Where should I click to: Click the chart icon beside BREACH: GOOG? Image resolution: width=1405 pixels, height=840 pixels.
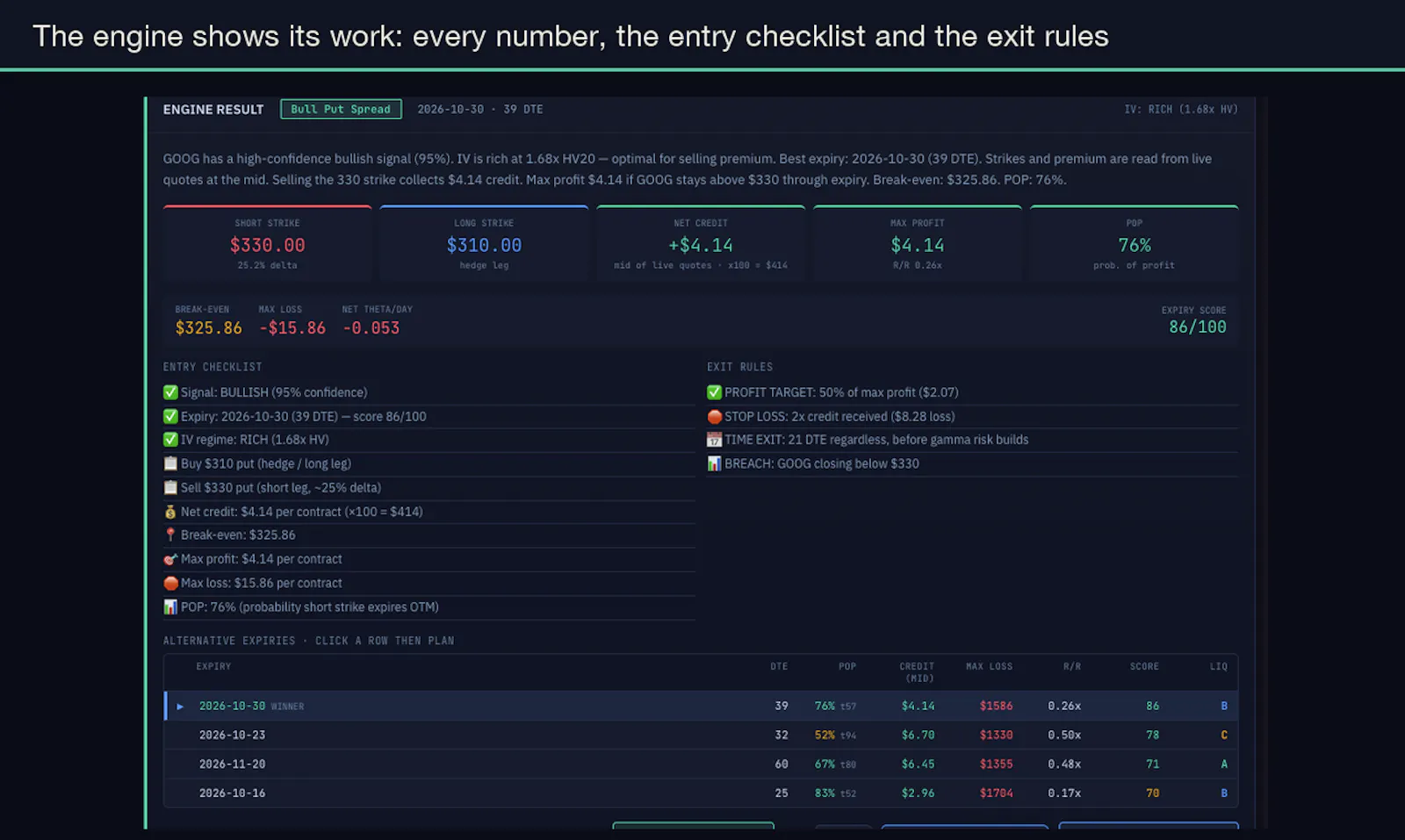point(714,463)
